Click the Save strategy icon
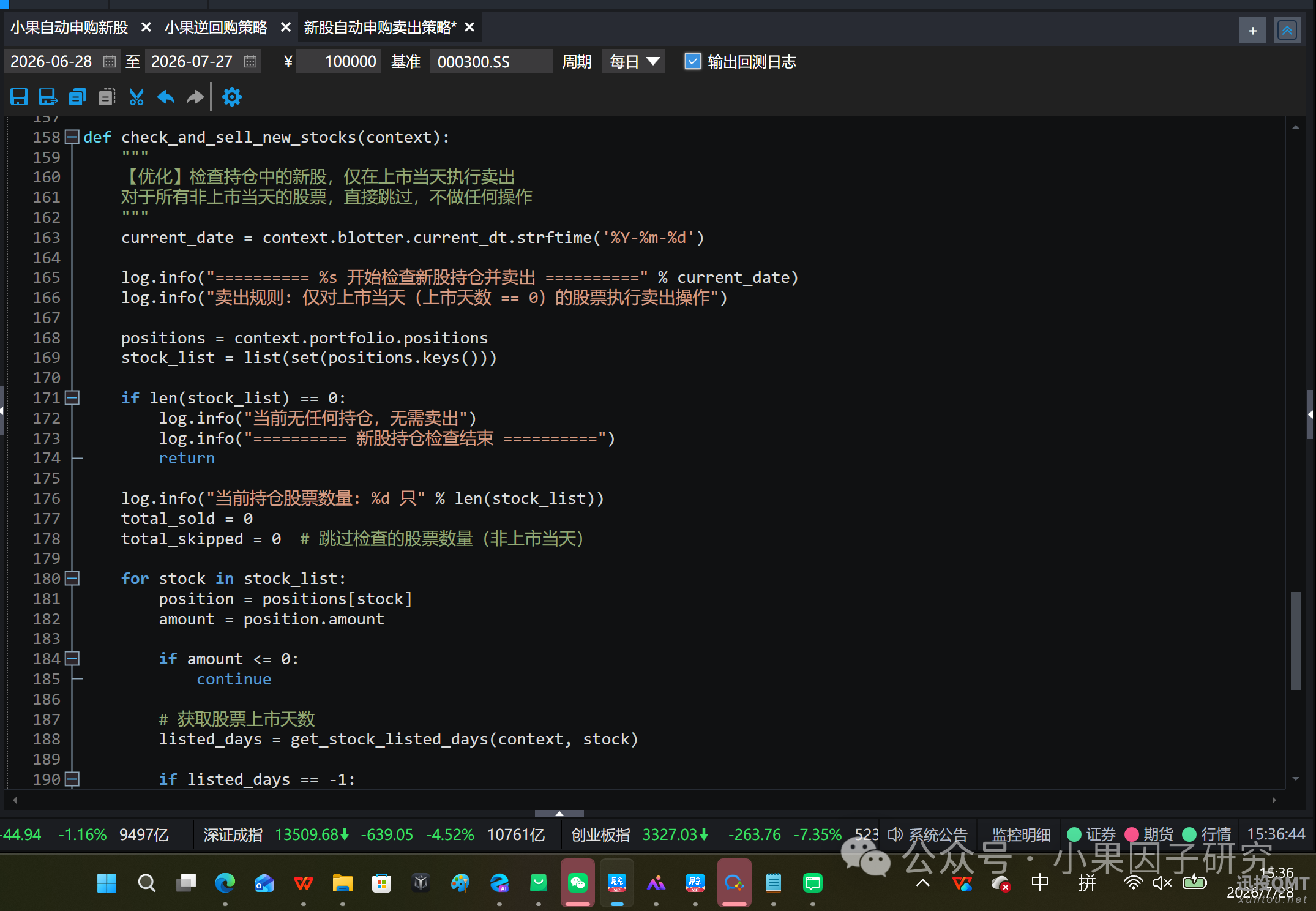1316x911 pixels. pyautogui.click(x=19, y=97)
